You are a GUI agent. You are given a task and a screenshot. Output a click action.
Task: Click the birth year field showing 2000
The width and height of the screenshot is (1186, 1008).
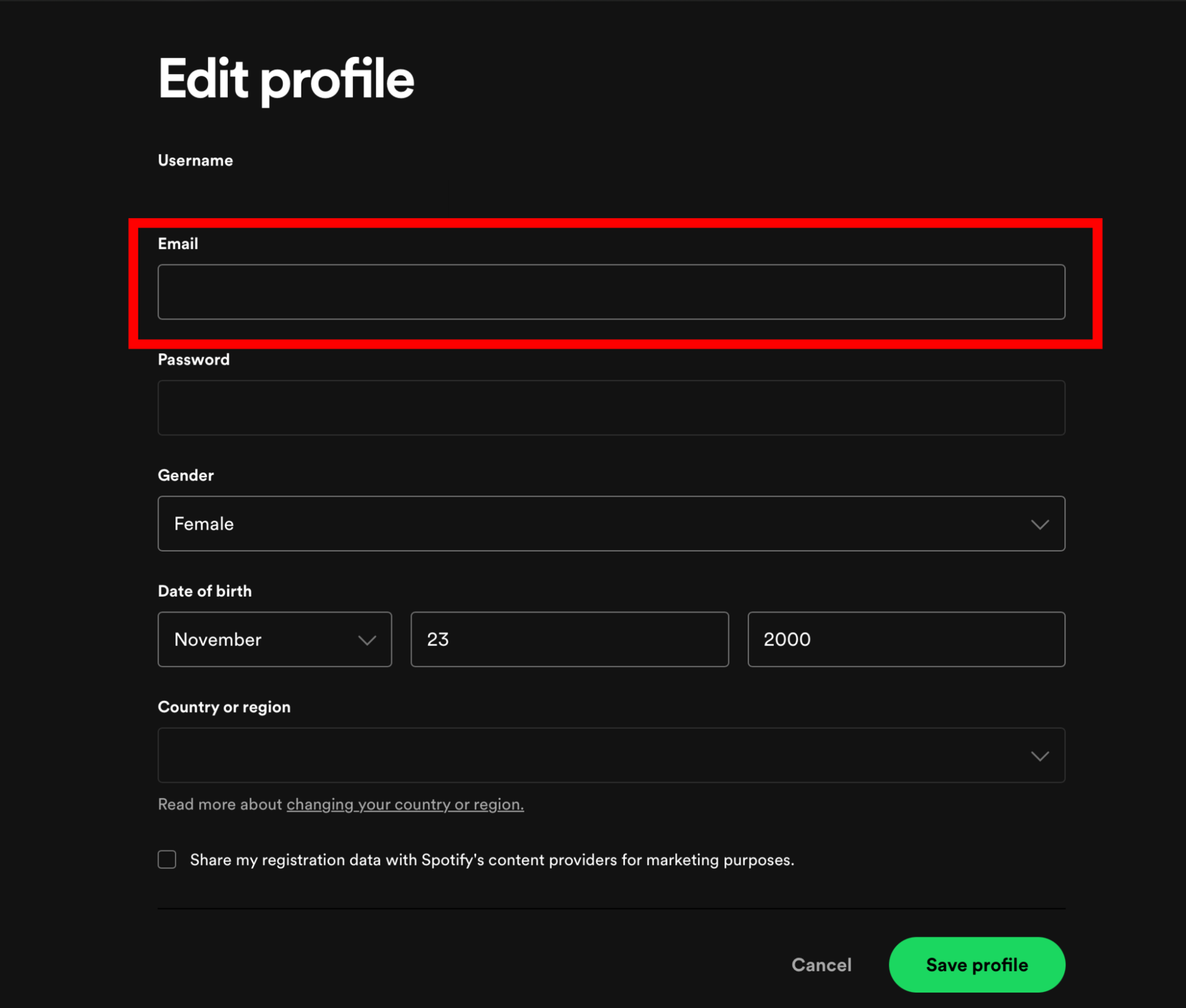[x=906, y=639]
